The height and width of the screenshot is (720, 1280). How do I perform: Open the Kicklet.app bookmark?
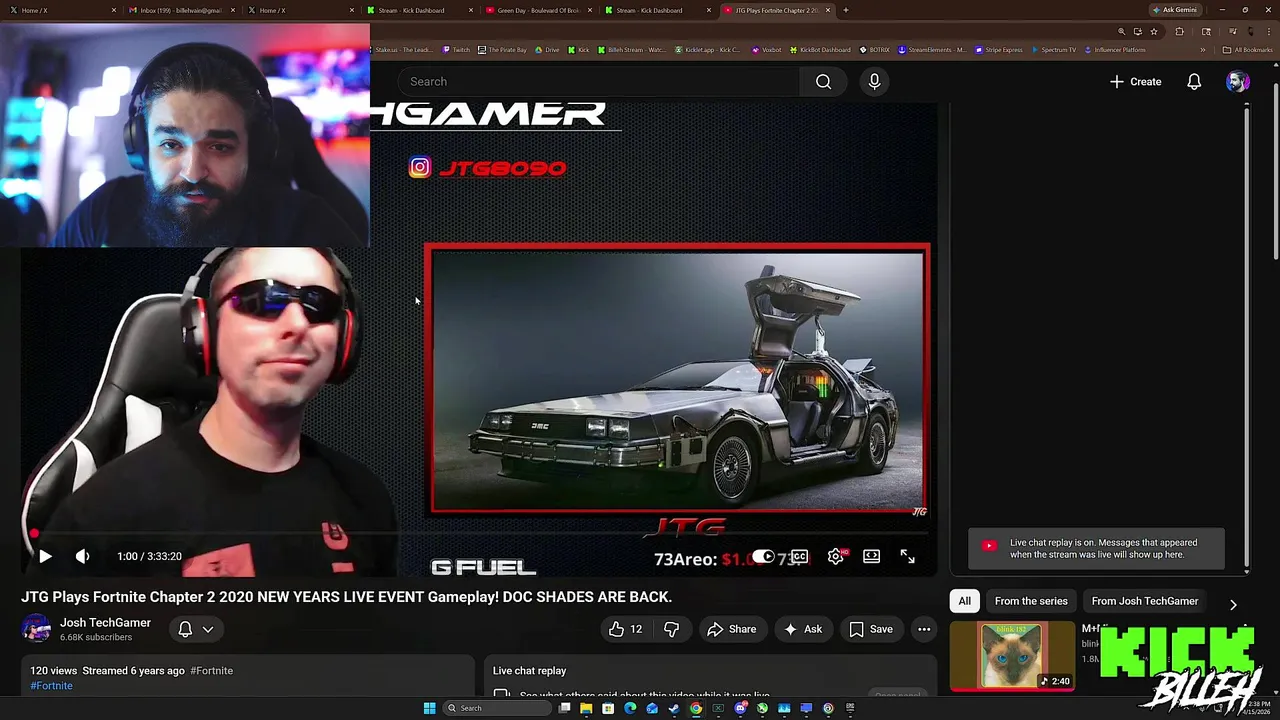point(708,50)
